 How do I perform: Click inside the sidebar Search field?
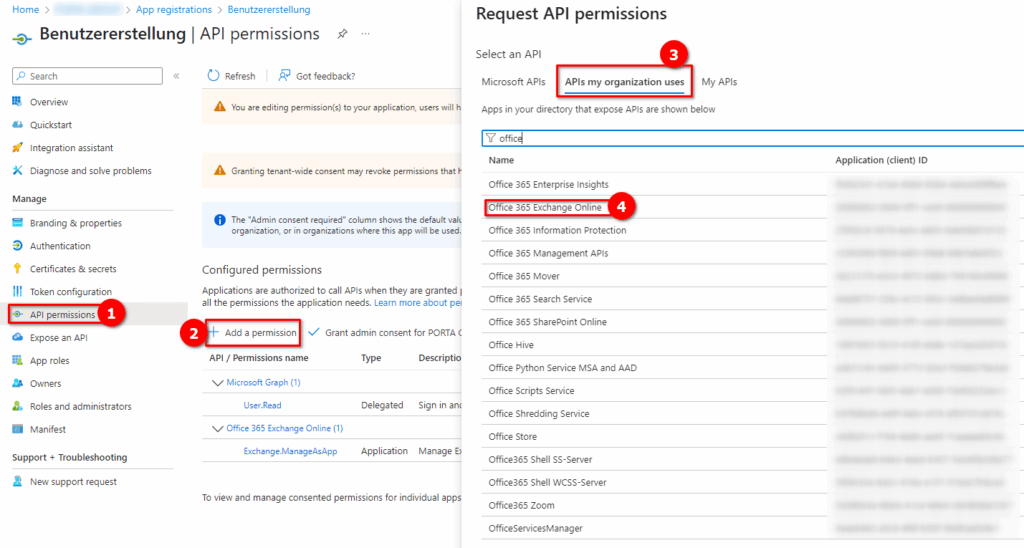click(88, 76)
